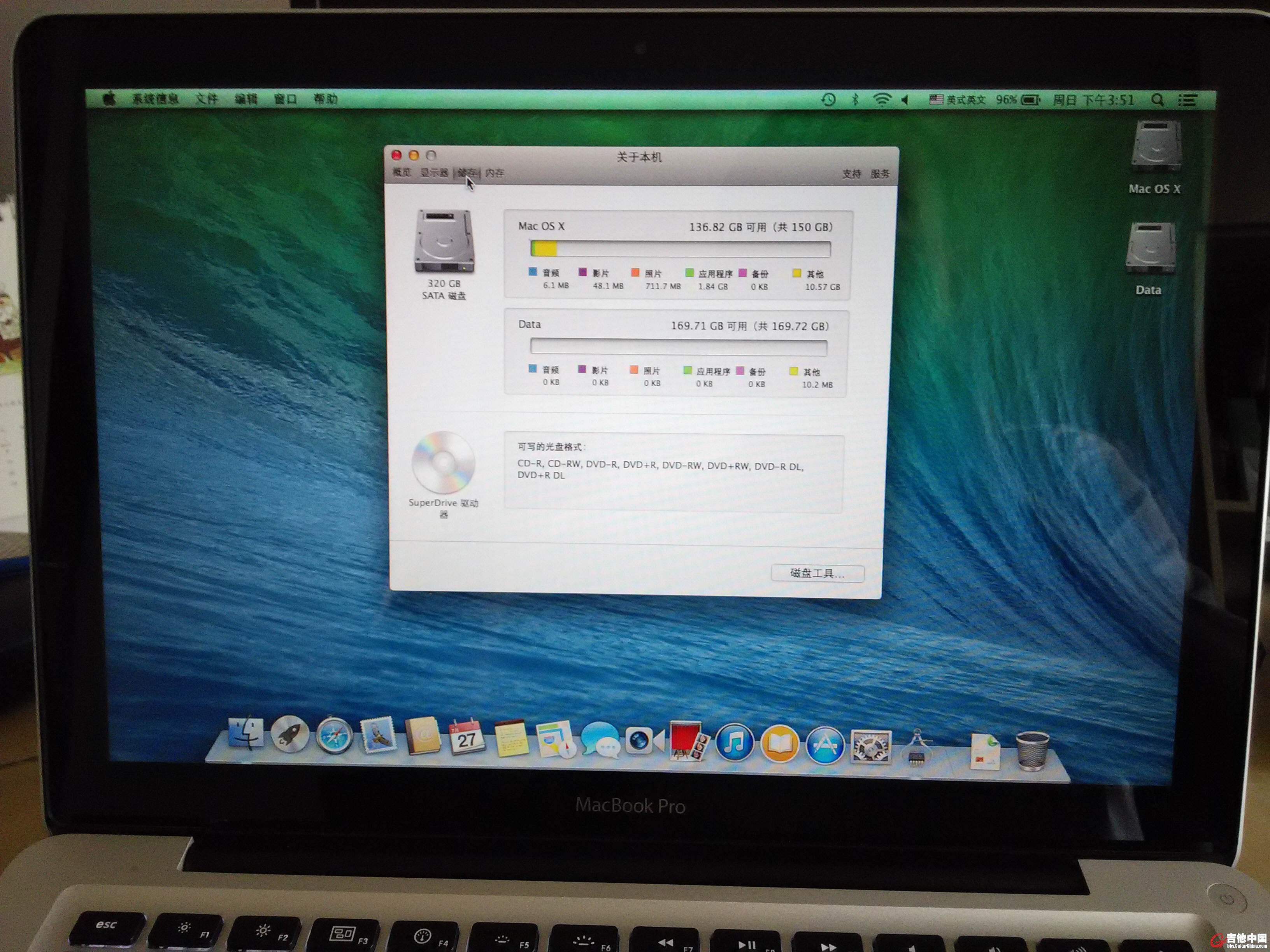The image size is (1270, 952).
Task: Click the 1.84 GB 应用程序 value
Action: coord(713,286)
